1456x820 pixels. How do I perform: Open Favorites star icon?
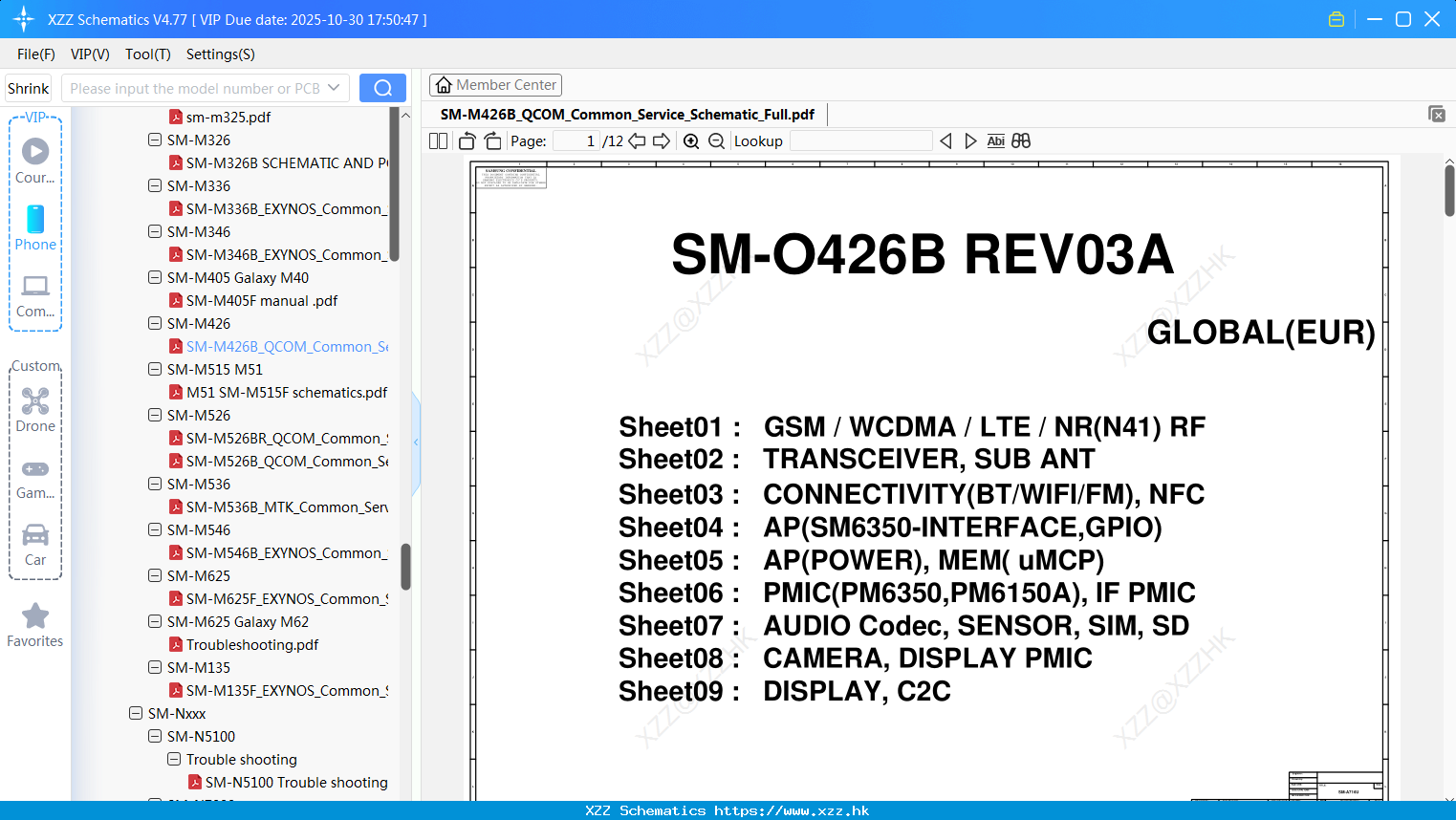click(35, 615)
